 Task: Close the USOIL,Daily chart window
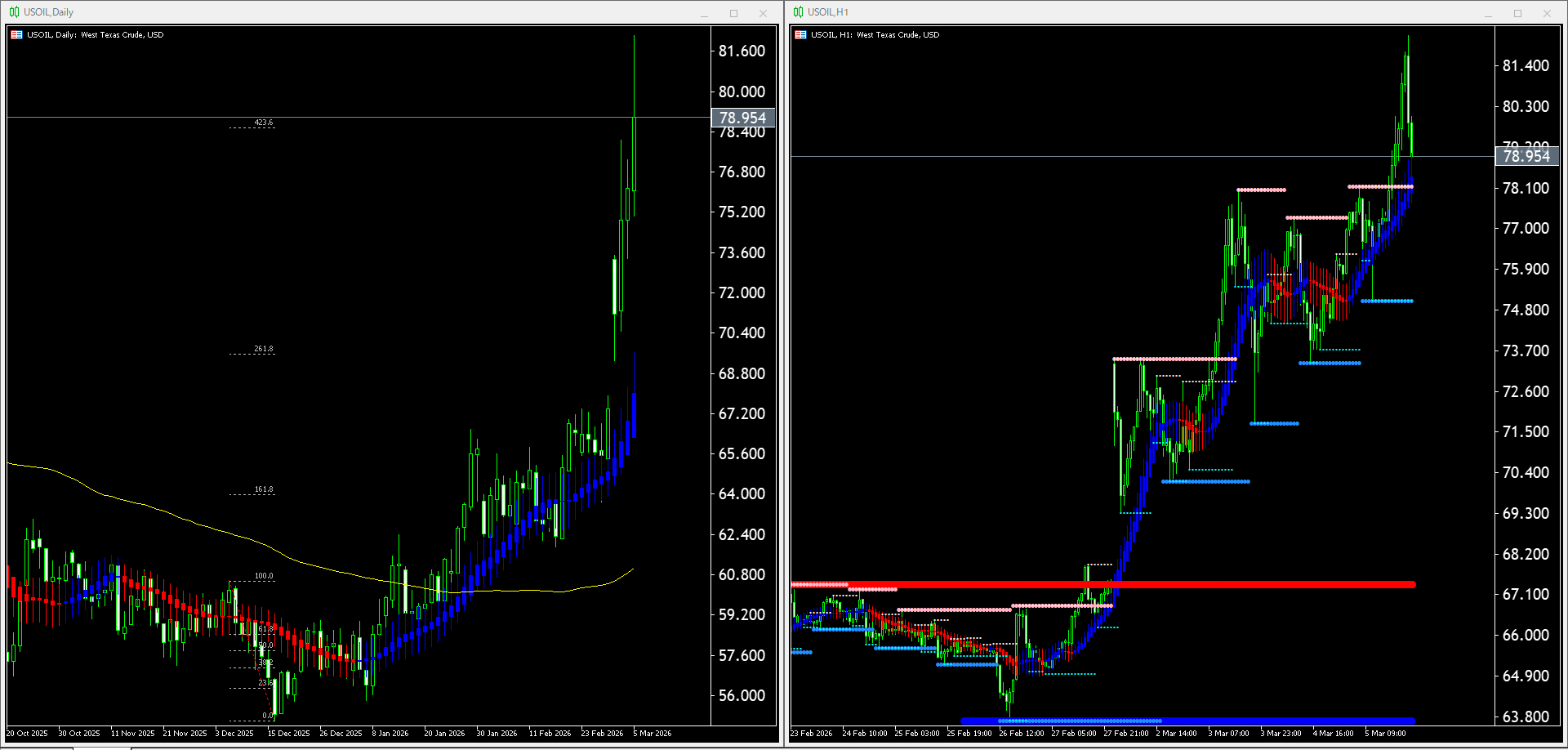tap(763, 13)
